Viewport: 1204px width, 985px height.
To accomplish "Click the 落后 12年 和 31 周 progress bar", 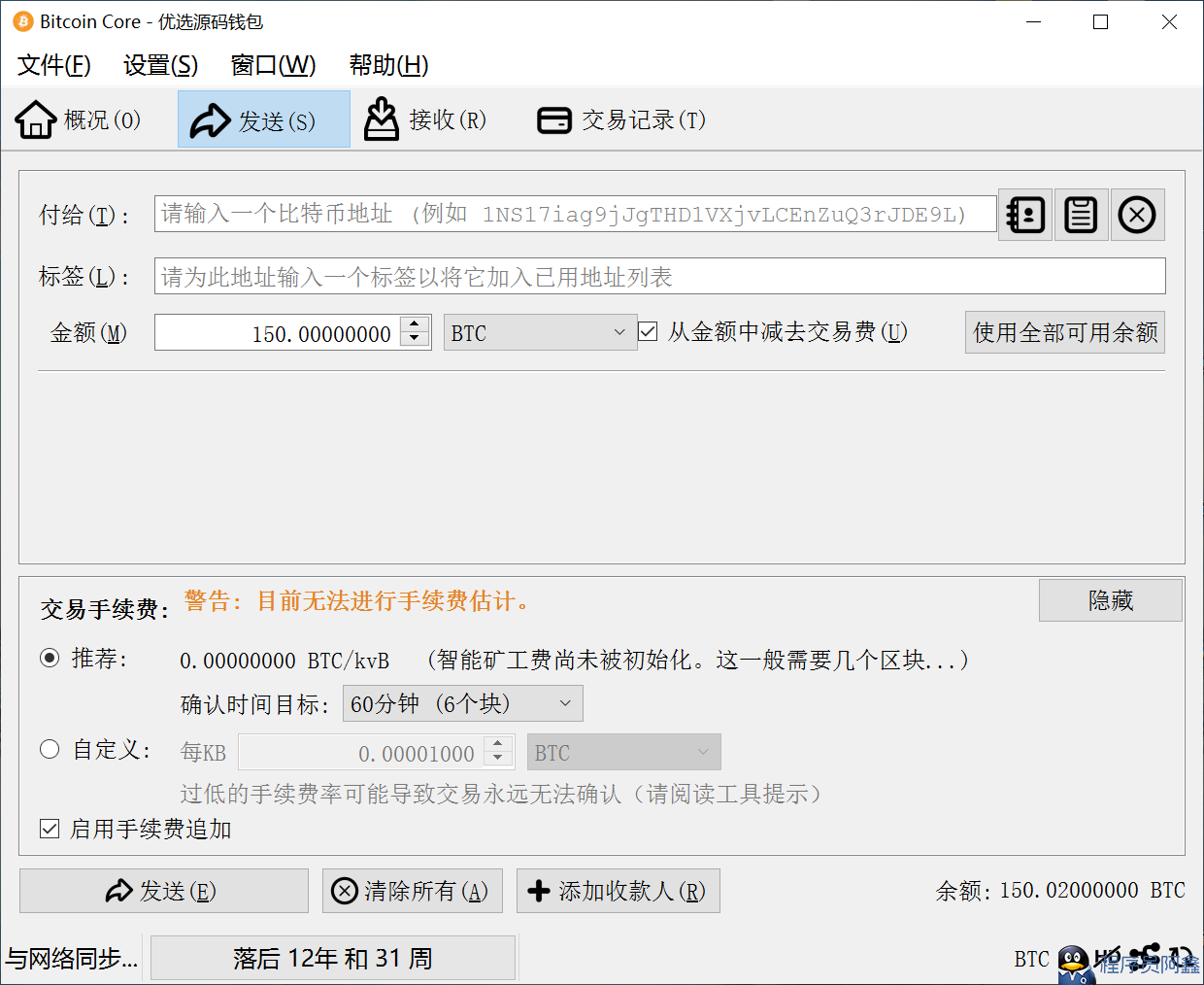I will 333,959.
